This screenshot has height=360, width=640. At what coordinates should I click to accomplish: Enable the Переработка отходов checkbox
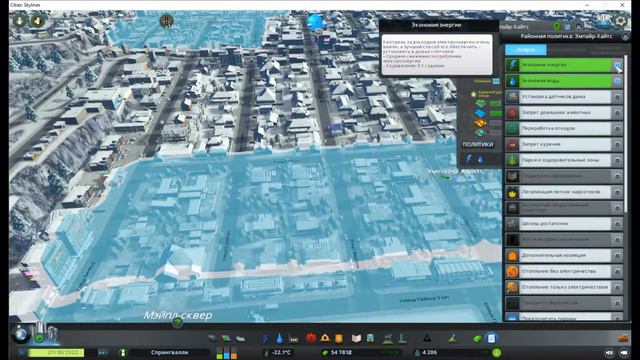617,129
